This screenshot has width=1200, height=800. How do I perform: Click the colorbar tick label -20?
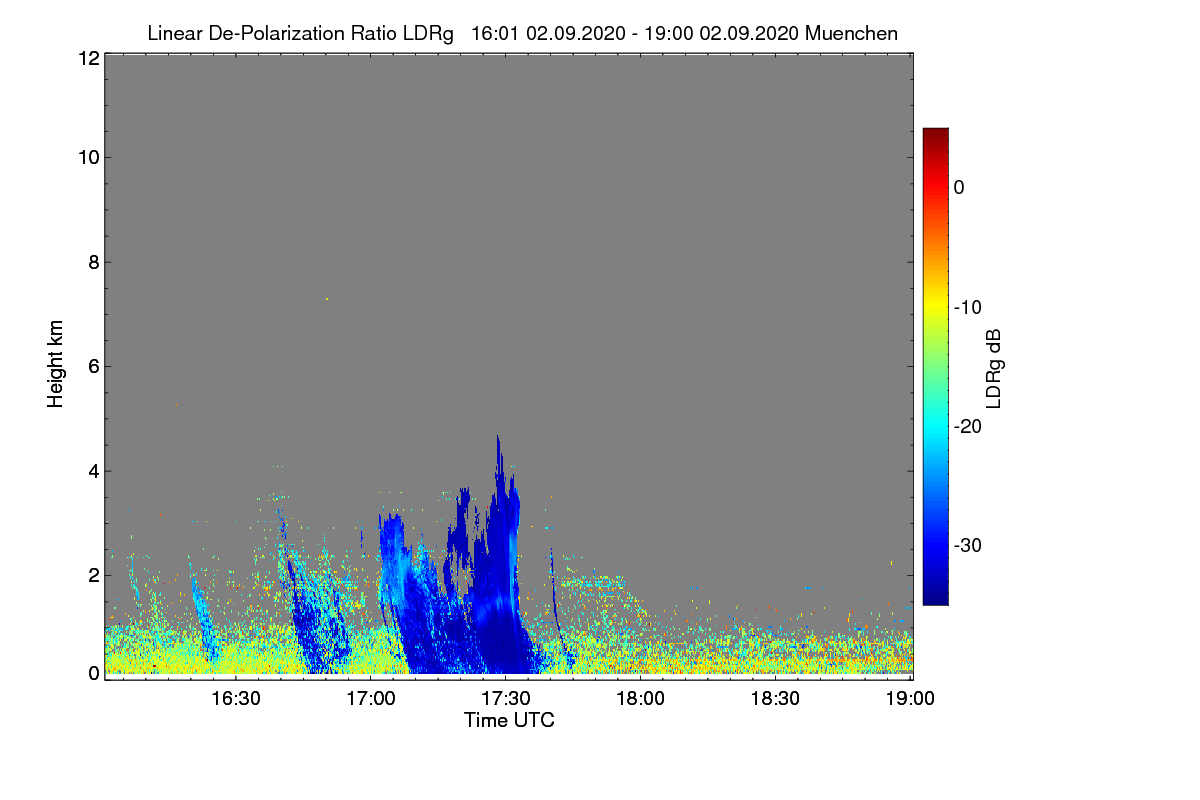(967, 426)
